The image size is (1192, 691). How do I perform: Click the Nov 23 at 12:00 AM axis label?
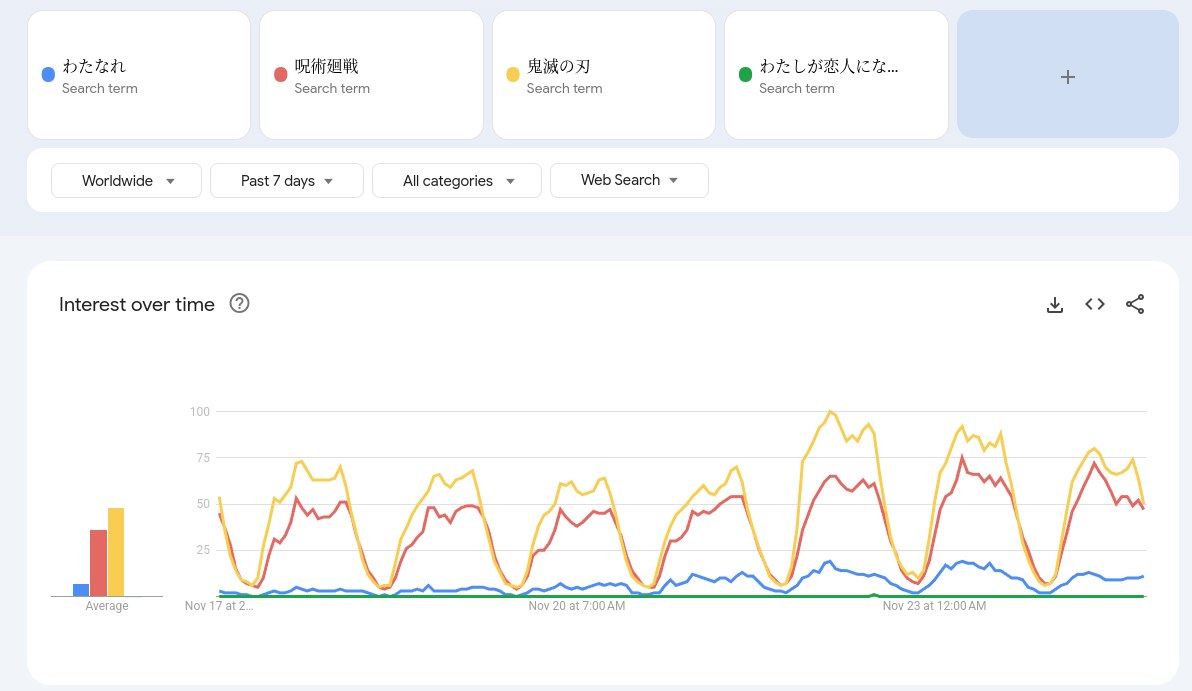[x=934, y=606]
